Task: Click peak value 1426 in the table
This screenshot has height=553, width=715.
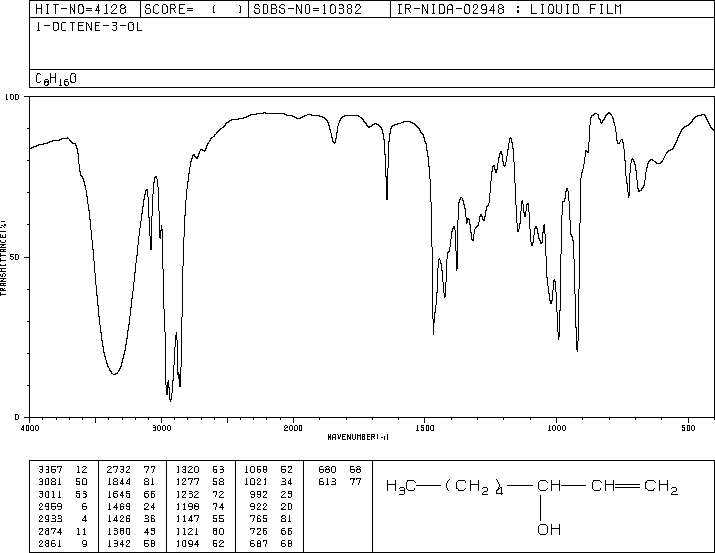Action: [119, 519]
